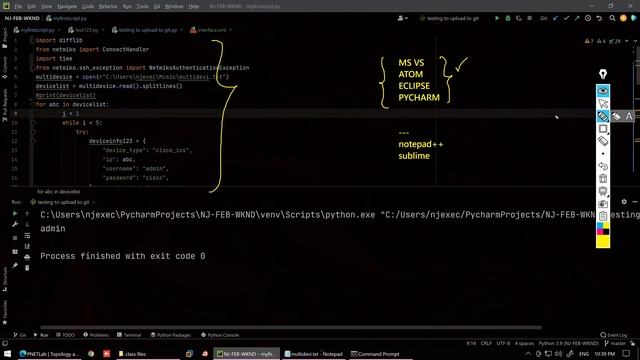This screenshot has width=640, height=360.
Task: Open the Python Console tool window
Action: click(220, 335)
